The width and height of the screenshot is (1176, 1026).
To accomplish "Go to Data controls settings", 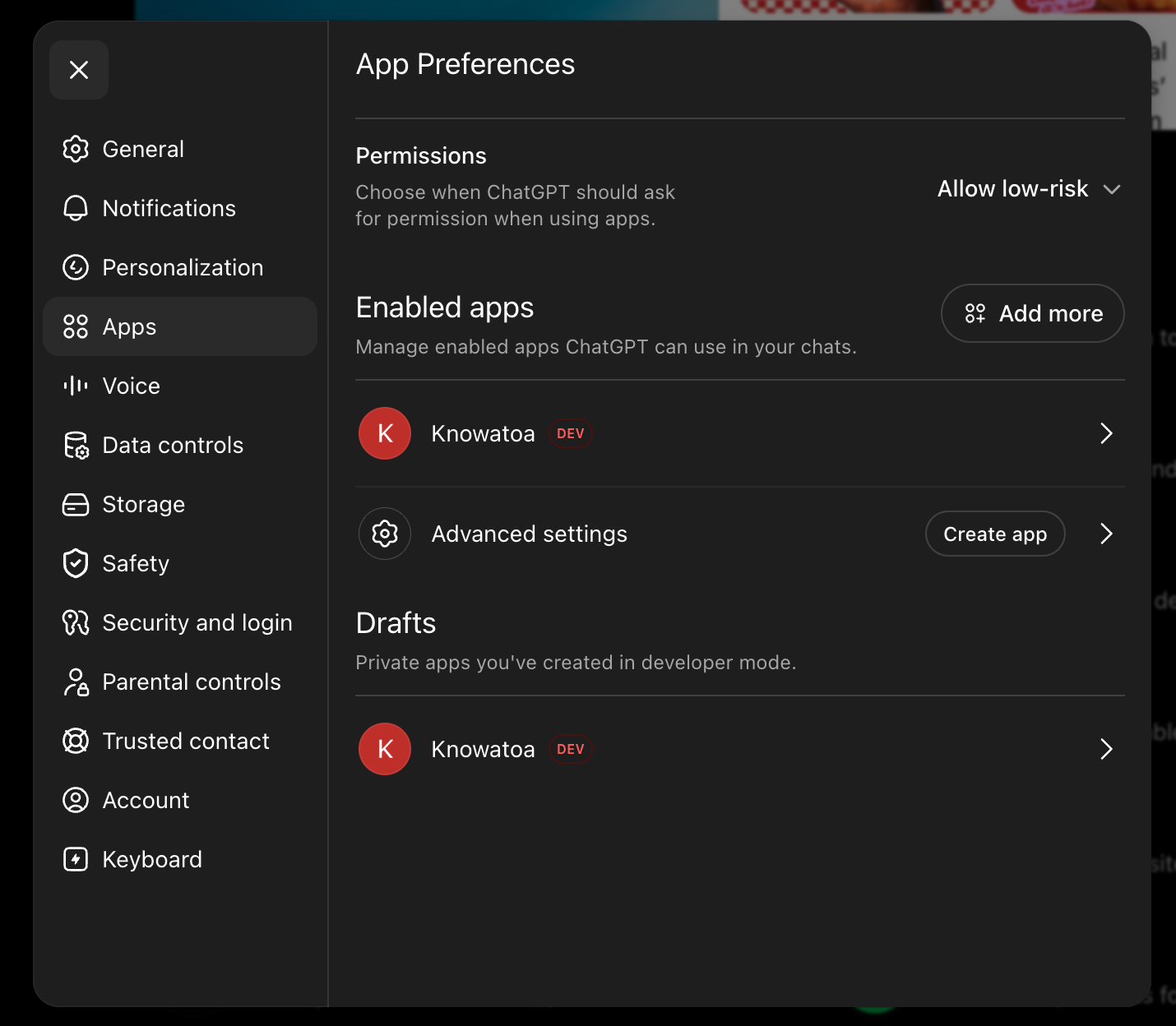I will [180, 445].
